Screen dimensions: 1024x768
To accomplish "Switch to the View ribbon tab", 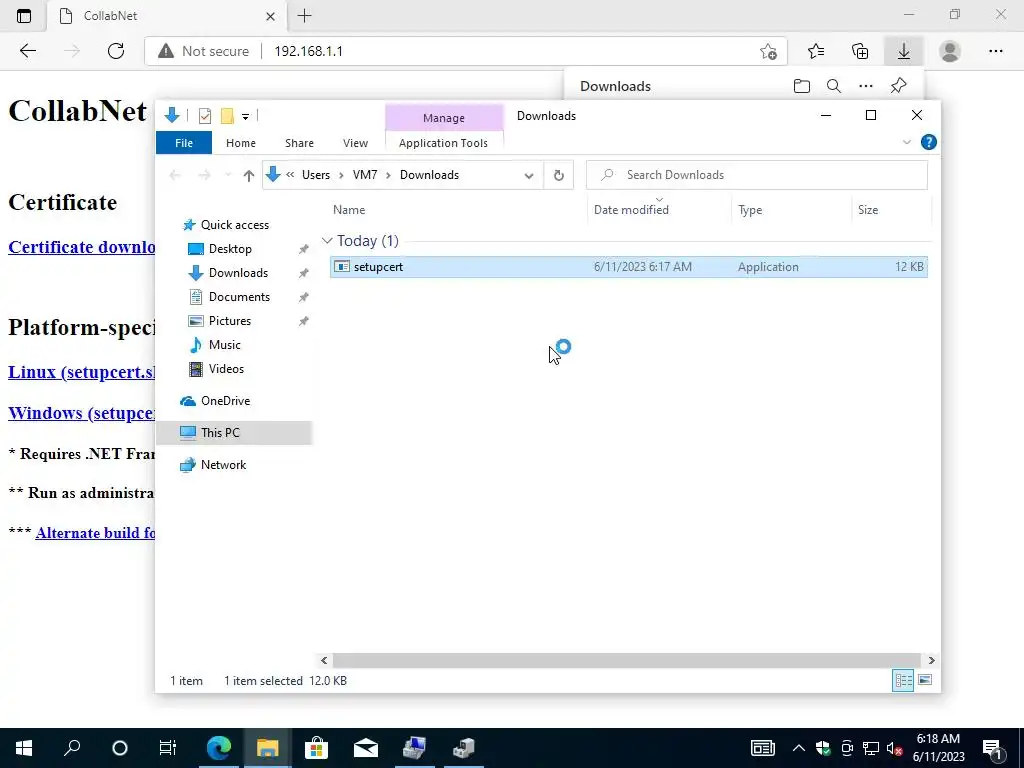I will pos(355,143).
